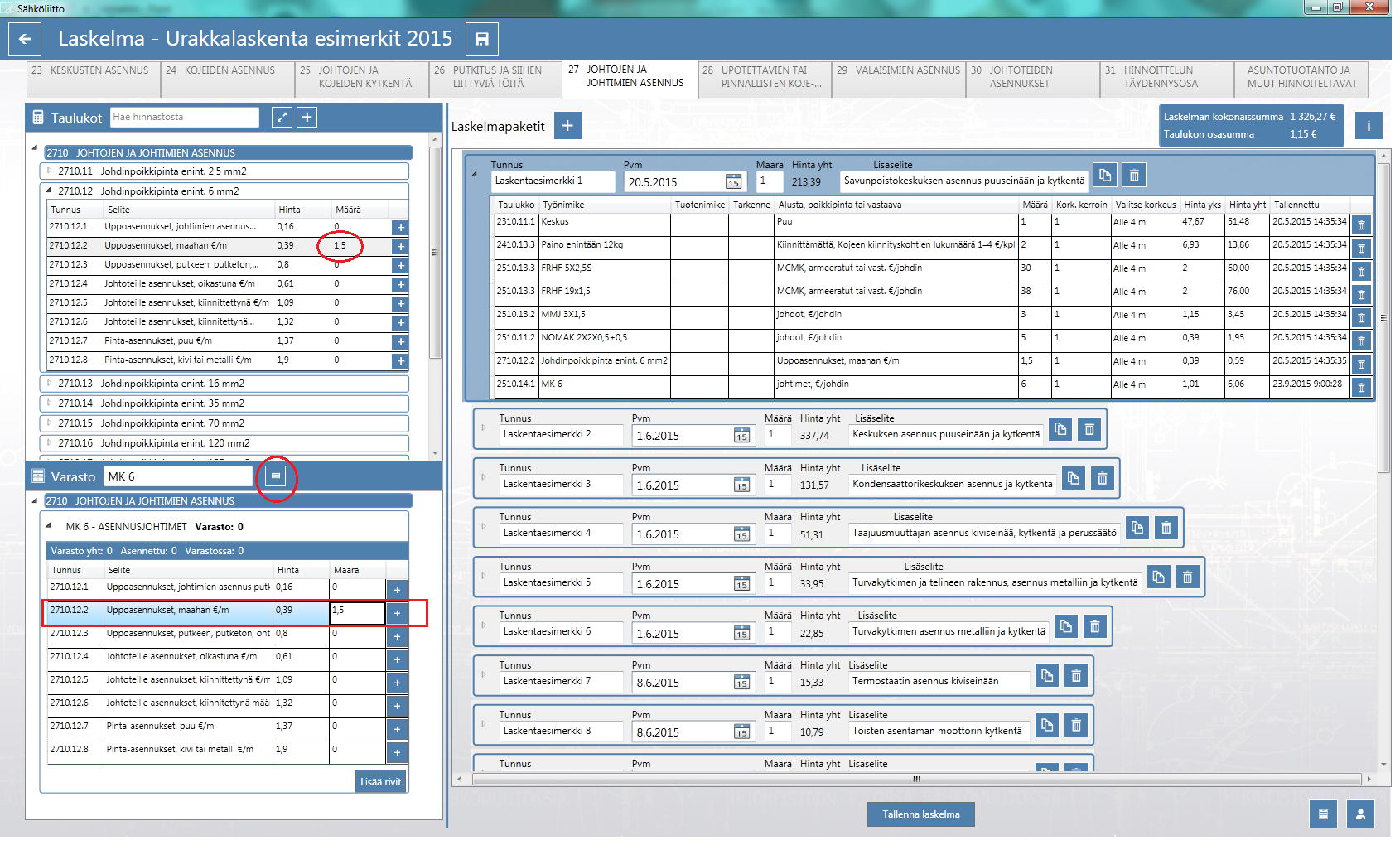Expand the Taulukot panel to full size
The width and height of the screenshot is (1400, 850).
[x=282, y=118]
